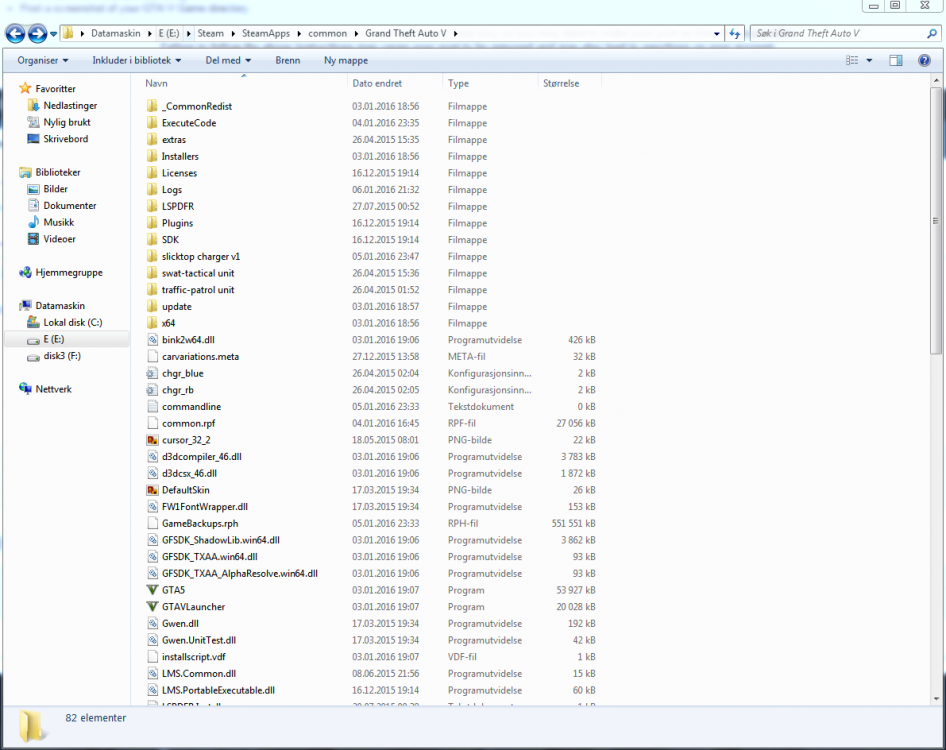
Task: Select the 'update' folder icon
Action: 153,307
